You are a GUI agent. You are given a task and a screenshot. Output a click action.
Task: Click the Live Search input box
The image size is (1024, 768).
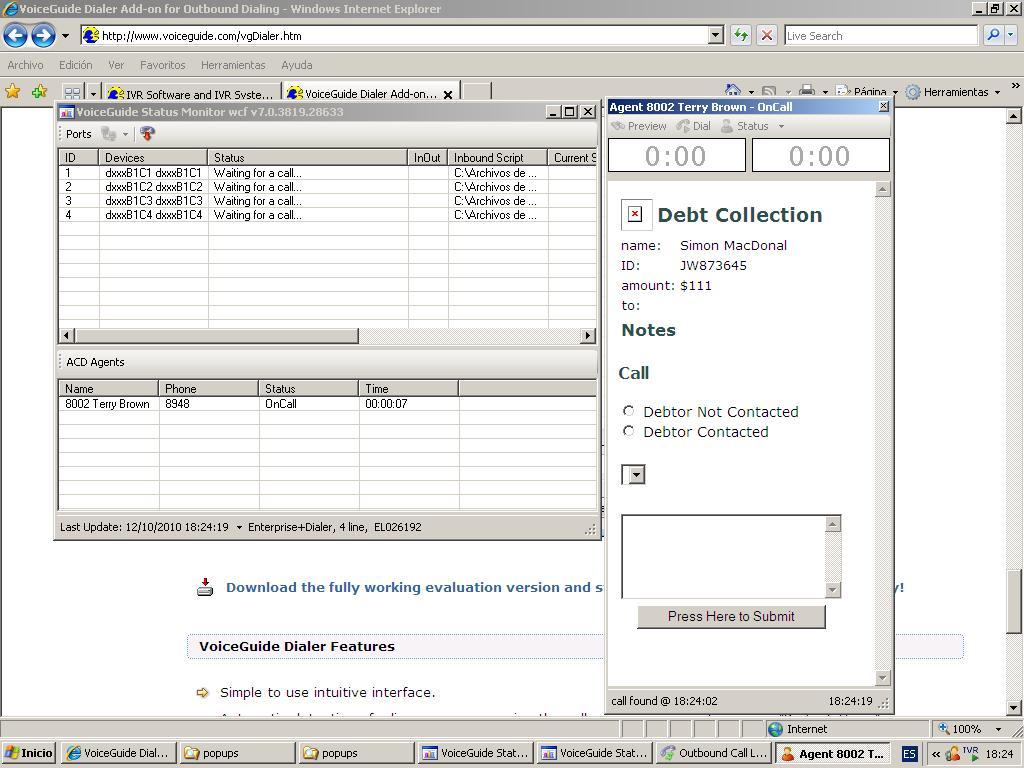pos(880,35)
